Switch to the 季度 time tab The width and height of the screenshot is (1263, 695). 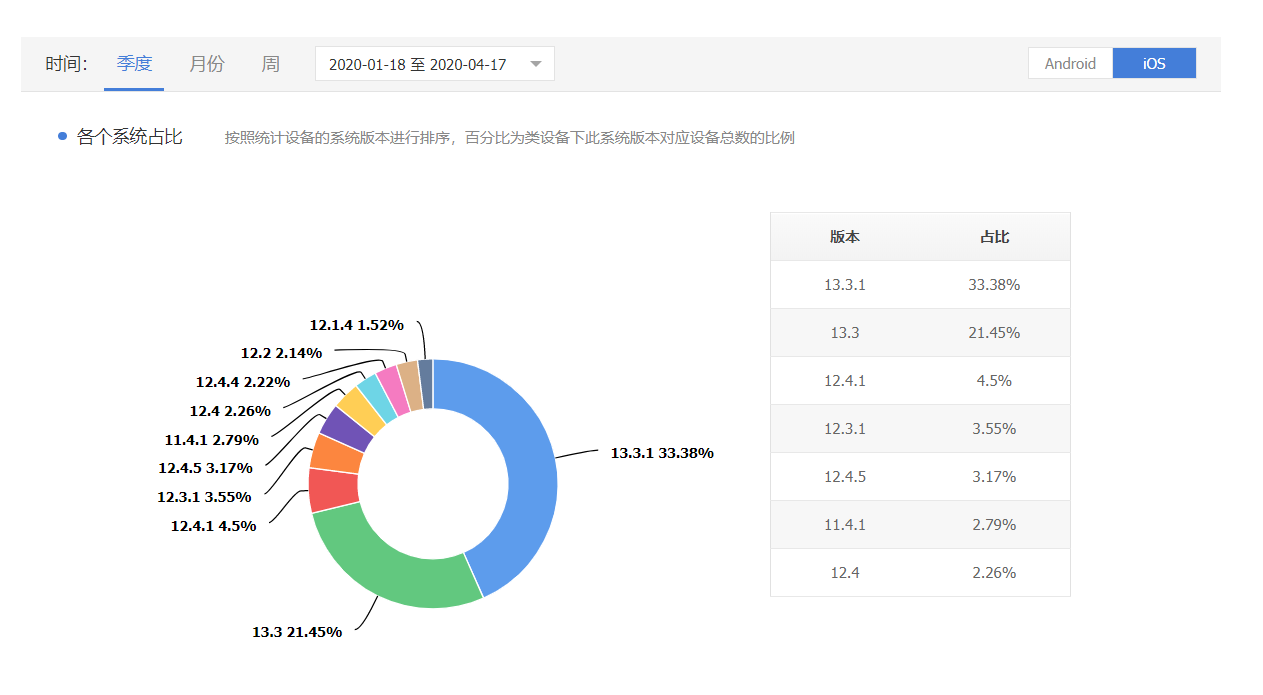pos(134,64)
